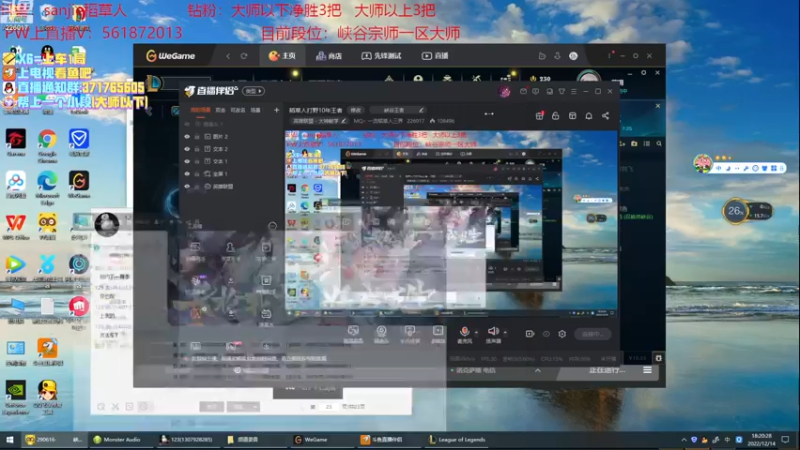Open League client list menu icon
Screen dimensions: 800x450
coord(647,370)
